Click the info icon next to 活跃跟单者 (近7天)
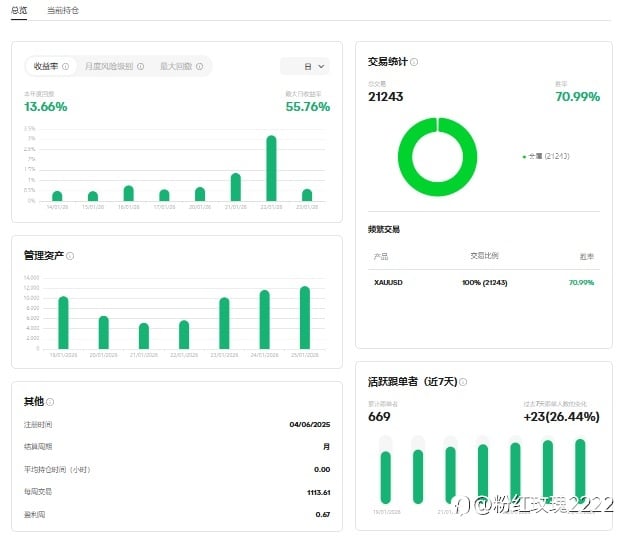The image size is (620, 540). [463, 382]
